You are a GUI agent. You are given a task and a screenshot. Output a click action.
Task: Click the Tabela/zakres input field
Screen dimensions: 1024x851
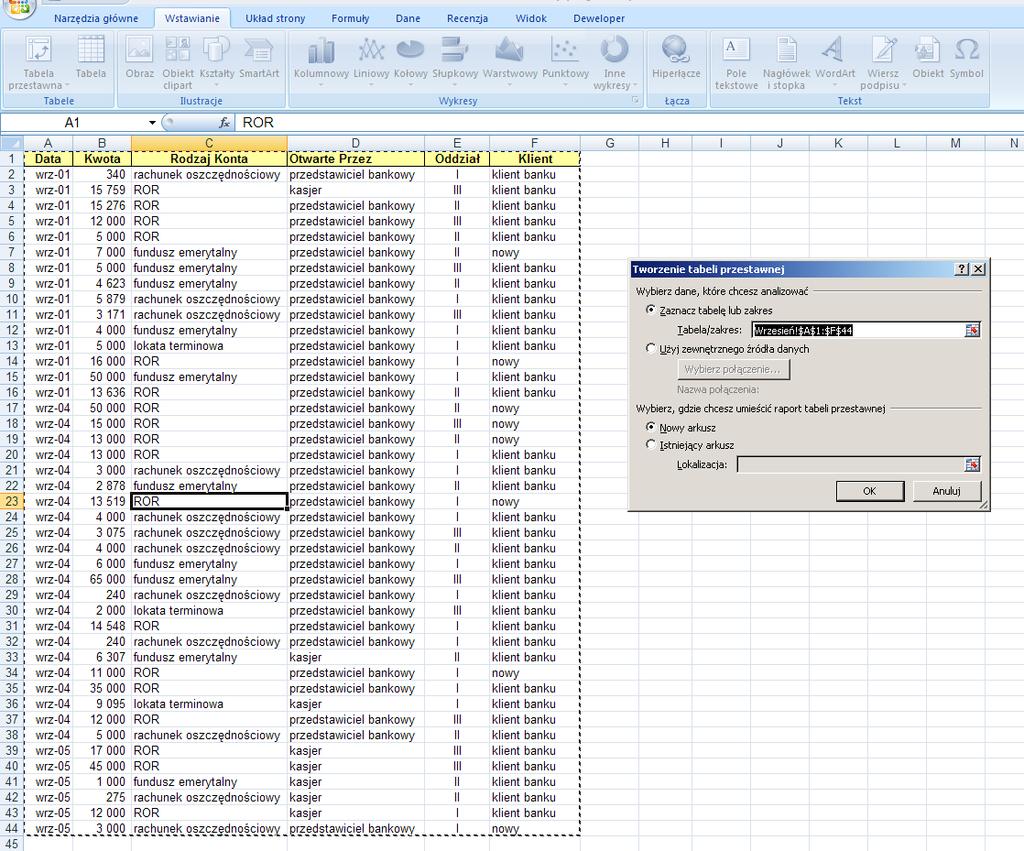pos(857,330)
